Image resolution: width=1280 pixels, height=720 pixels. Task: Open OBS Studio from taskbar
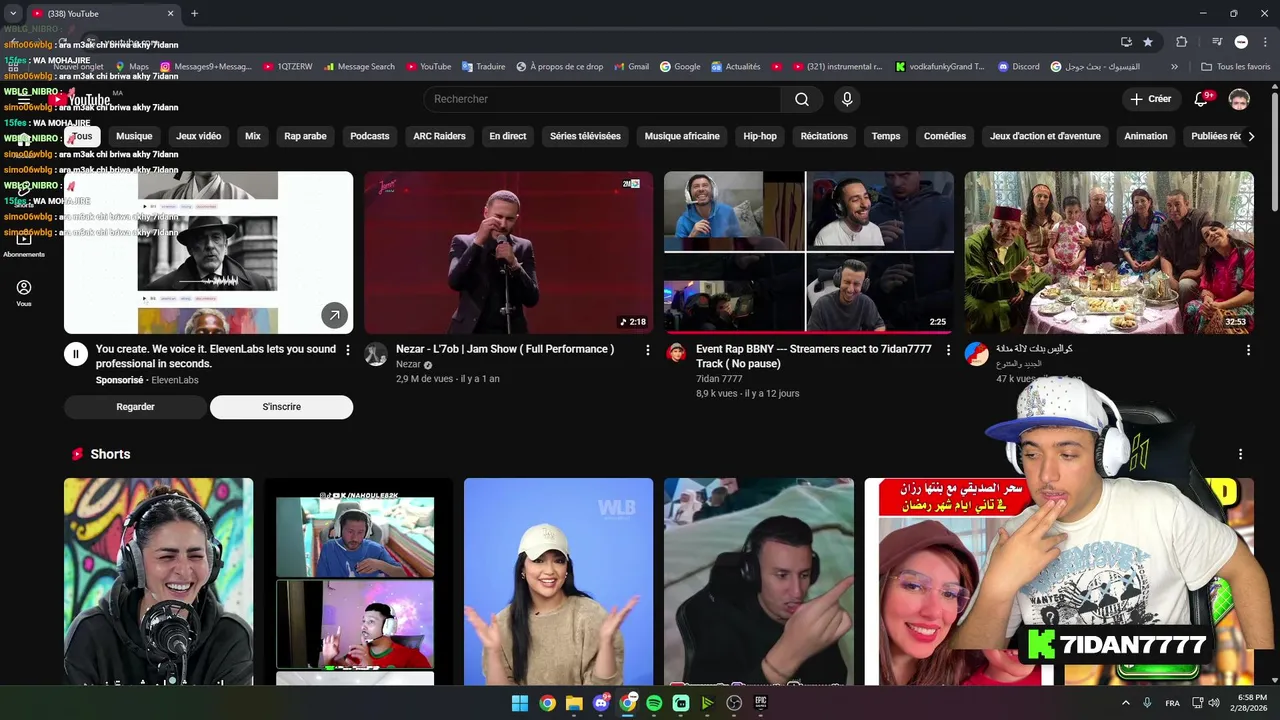point(734,703)
